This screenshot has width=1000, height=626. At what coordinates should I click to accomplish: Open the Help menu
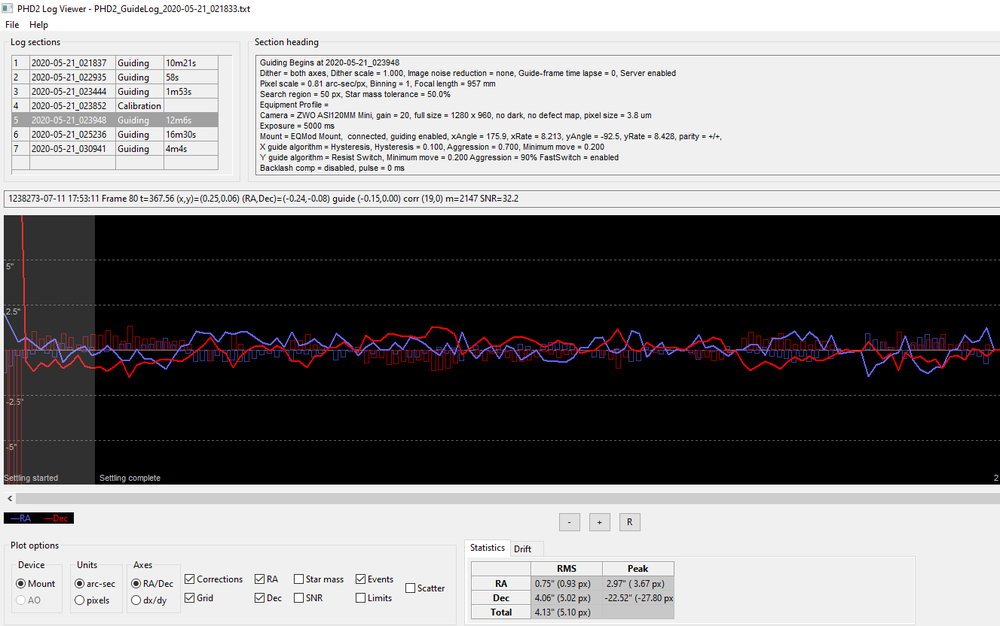coord(38,24)
